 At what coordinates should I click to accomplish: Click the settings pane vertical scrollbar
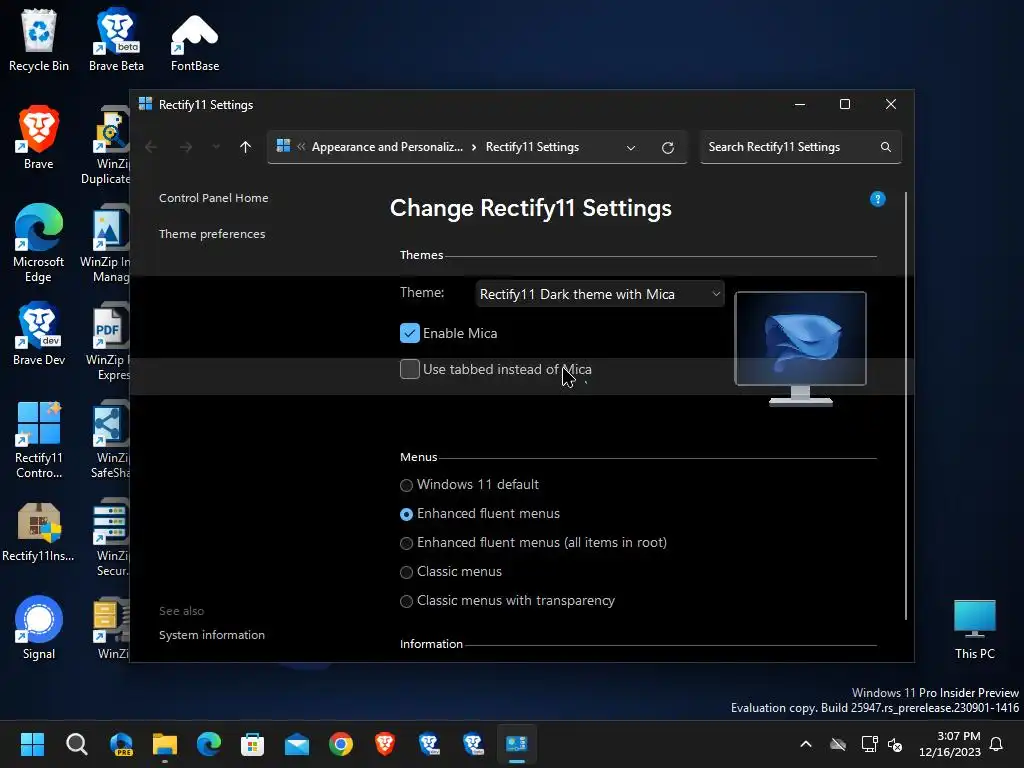pos(906,406)
